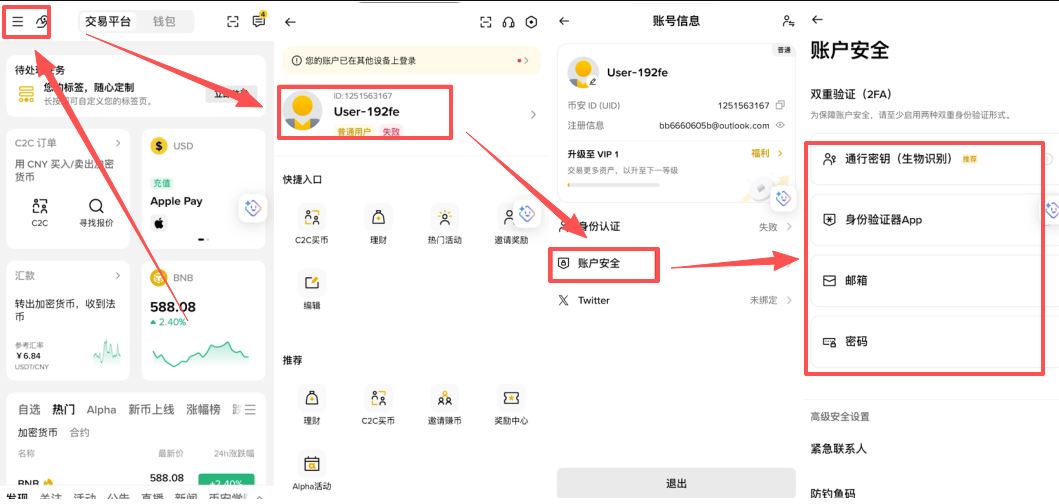
Task: Open Alpha活动 in recommendations
Action: click(x=311, y=471)
